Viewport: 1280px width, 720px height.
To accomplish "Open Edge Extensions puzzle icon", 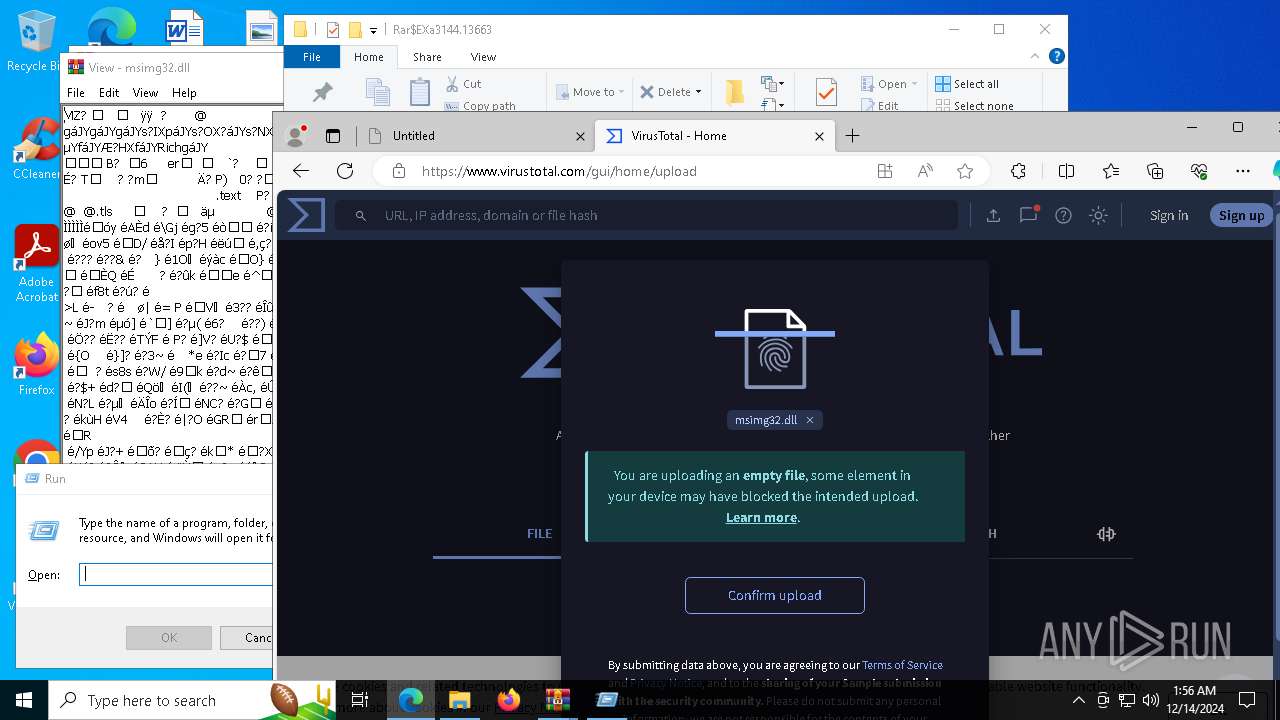I will [1019, 171].
